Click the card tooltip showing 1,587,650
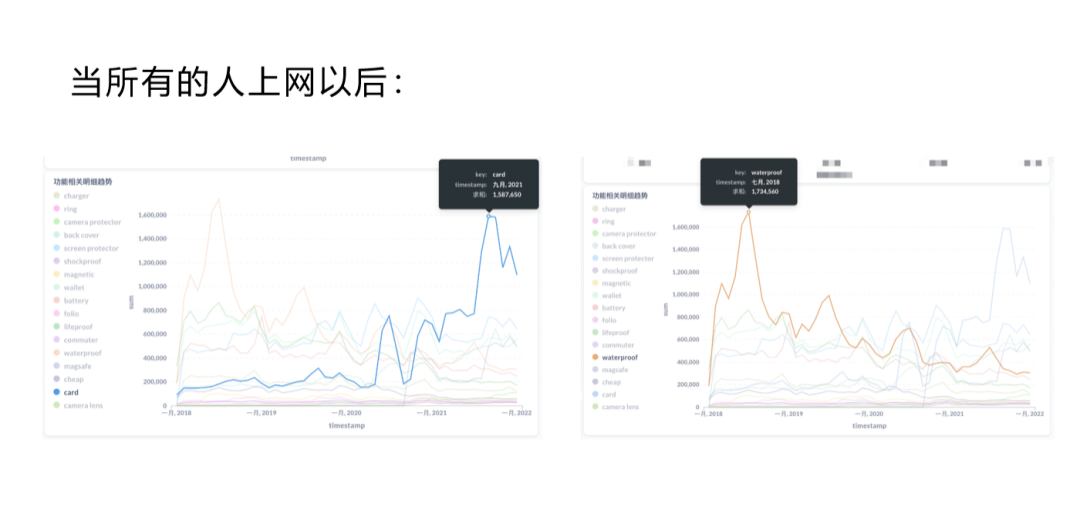 click(488, 184)
